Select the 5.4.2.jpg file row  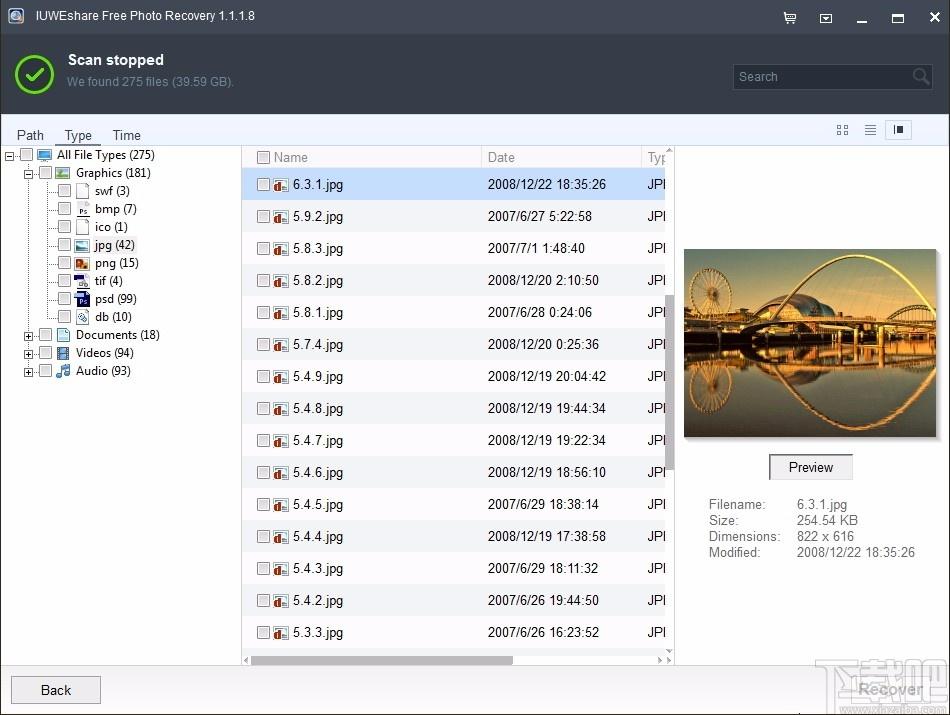coord(453,600)
